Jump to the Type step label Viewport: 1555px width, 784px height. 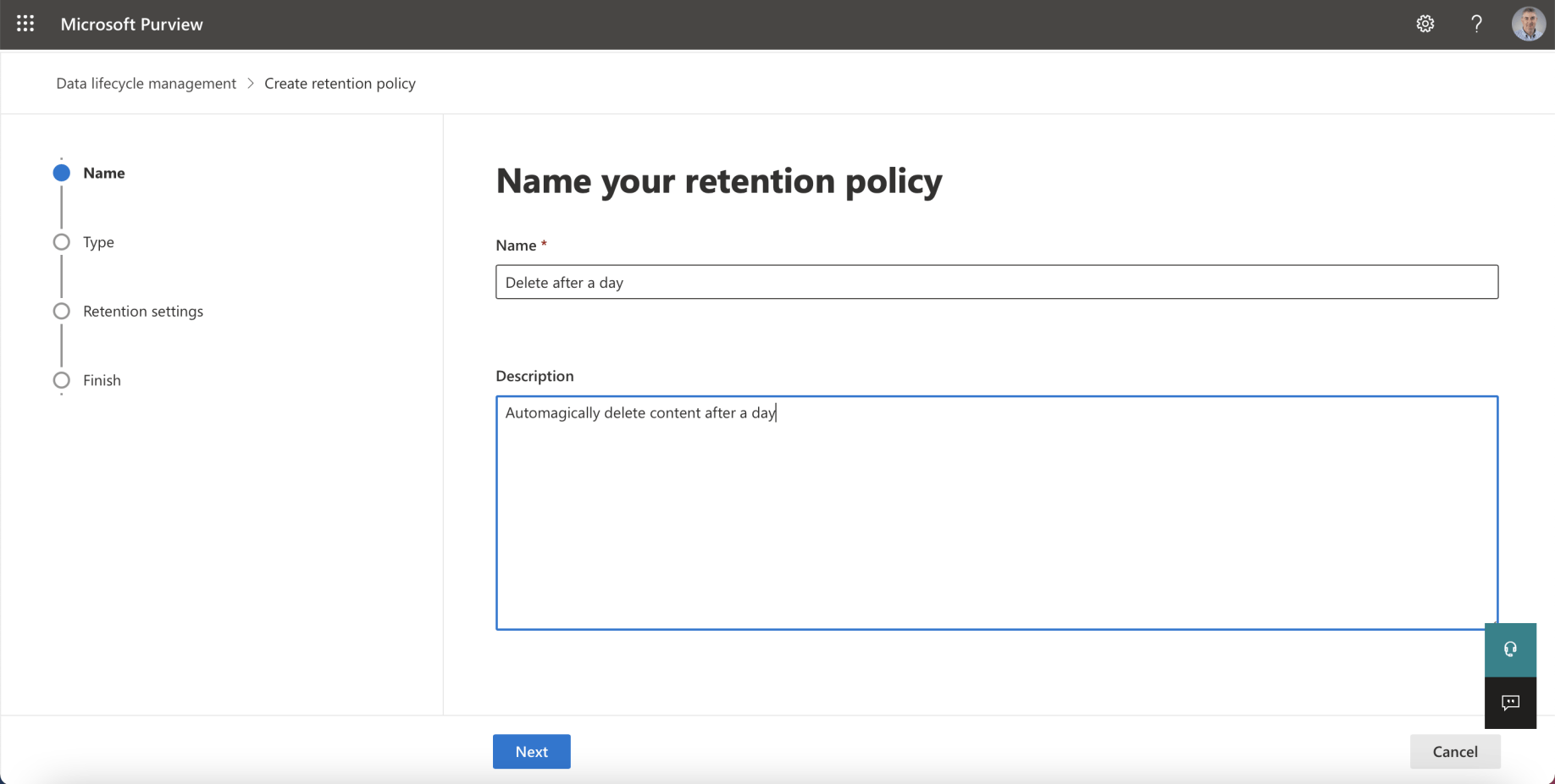[x=98, y=242]
